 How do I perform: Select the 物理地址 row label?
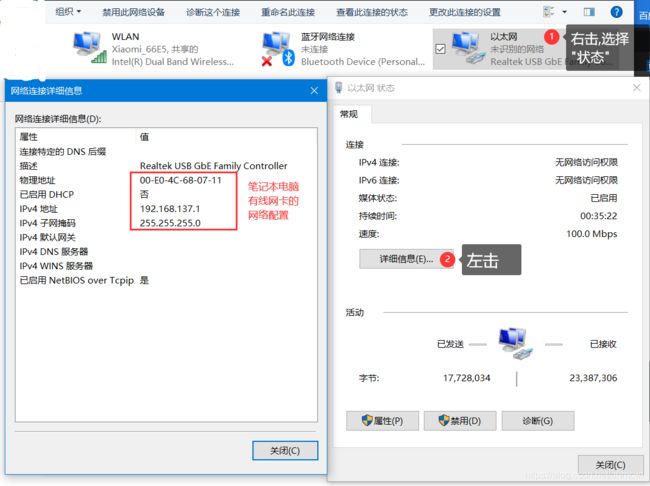click(37, 180)
